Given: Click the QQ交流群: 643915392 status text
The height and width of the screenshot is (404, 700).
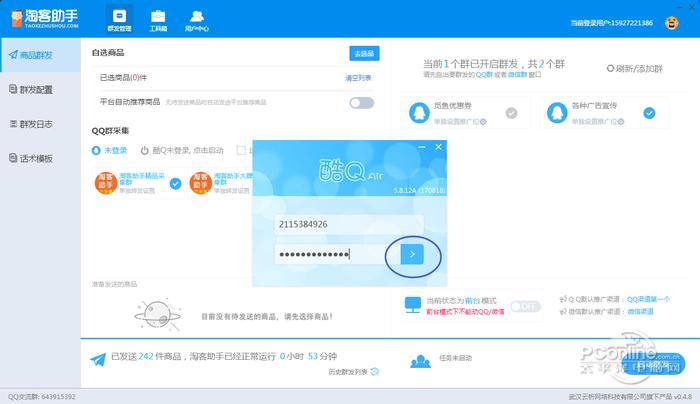Looking at the screenshot, I should coord(42,396).
